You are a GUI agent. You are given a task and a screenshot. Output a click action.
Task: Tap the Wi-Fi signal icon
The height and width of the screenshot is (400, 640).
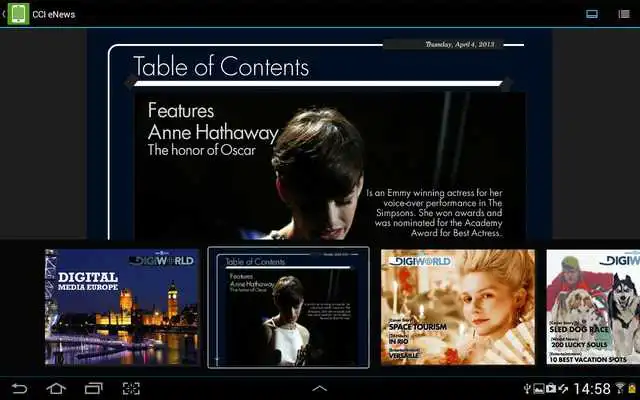click(620, 388)
